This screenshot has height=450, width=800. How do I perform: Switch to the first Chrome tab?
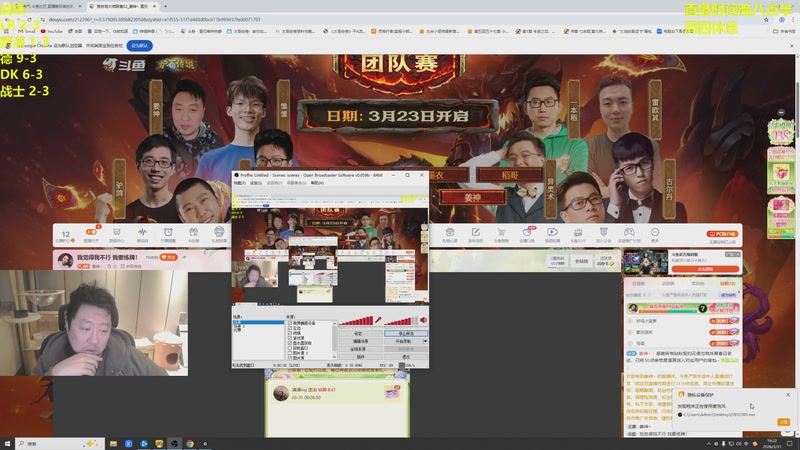click(x=43, y=6)
